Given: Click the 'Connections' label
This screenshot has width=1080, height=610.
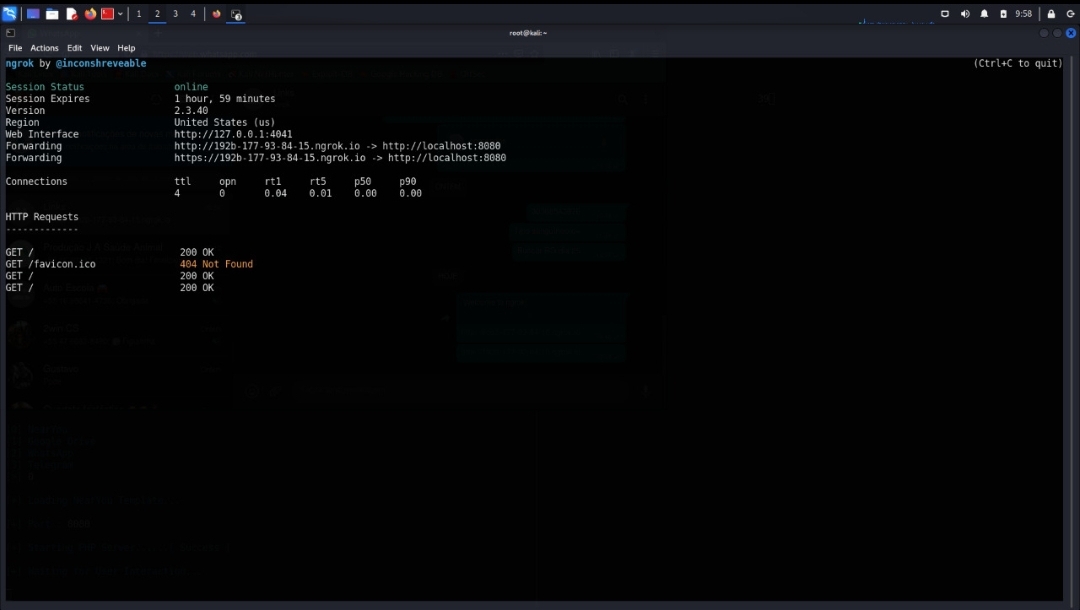Looking at the screenshot, I should coord(37,182).
